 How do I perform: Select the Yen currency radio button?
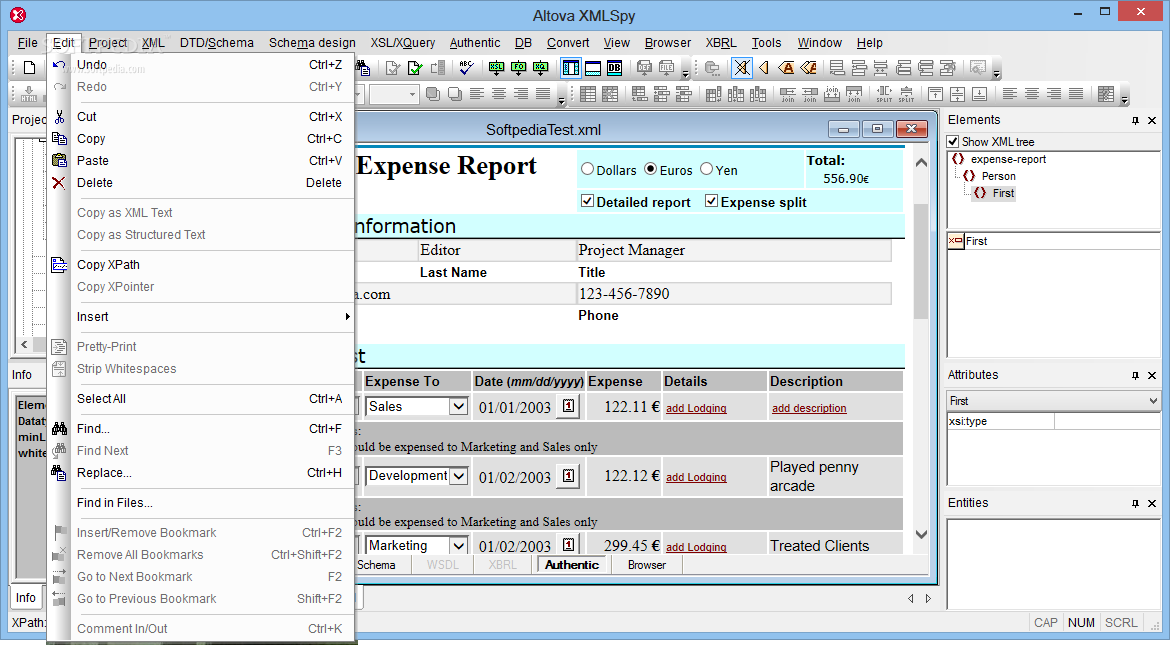[707, 169]
